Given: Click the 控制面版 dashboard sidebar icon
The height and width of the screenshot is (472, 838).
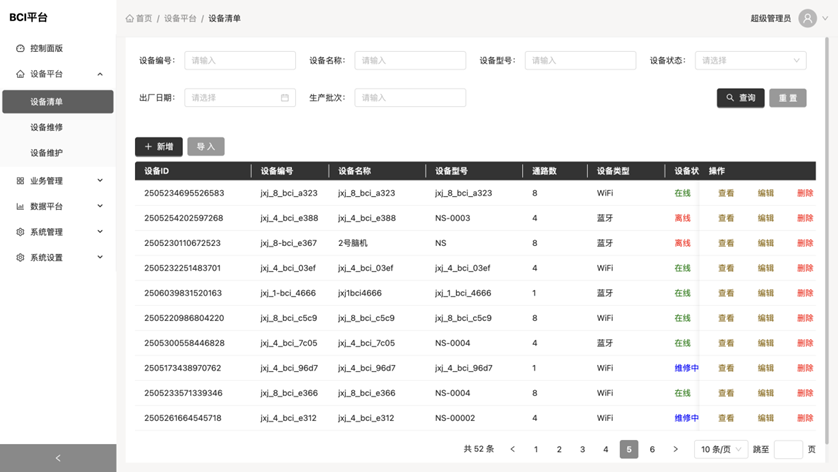Looking at the screenshot, I should (20, 48).
